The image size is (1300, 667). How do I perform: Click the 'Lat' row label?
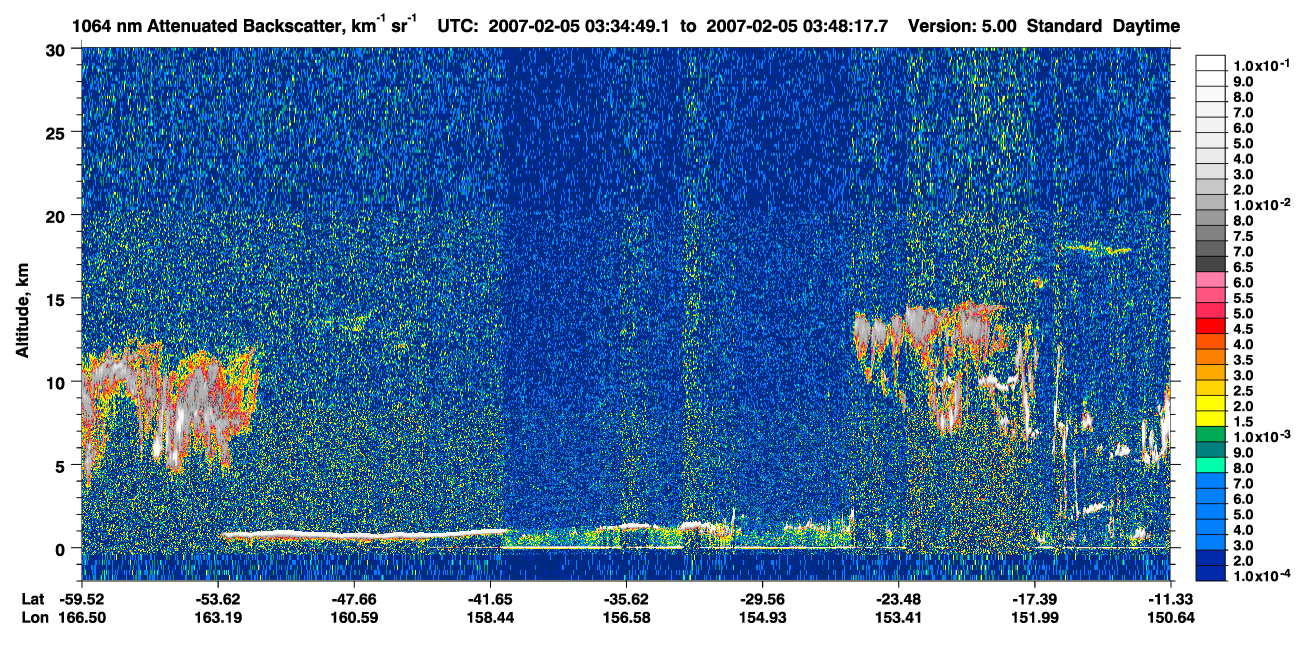(x=32, y=598)
